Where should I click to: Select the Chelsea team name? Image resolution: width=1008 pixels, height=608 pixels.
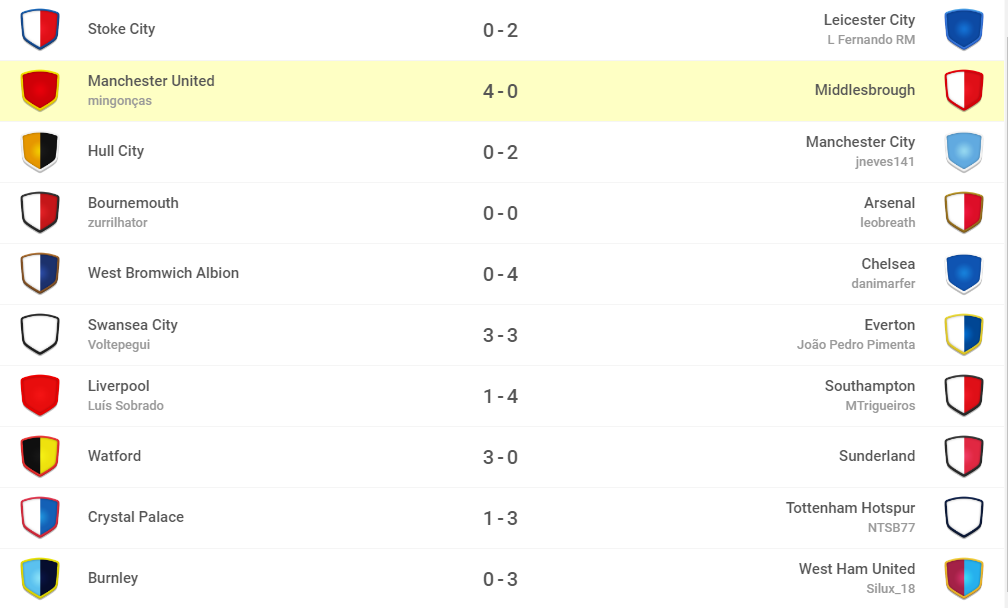[888, 264]
